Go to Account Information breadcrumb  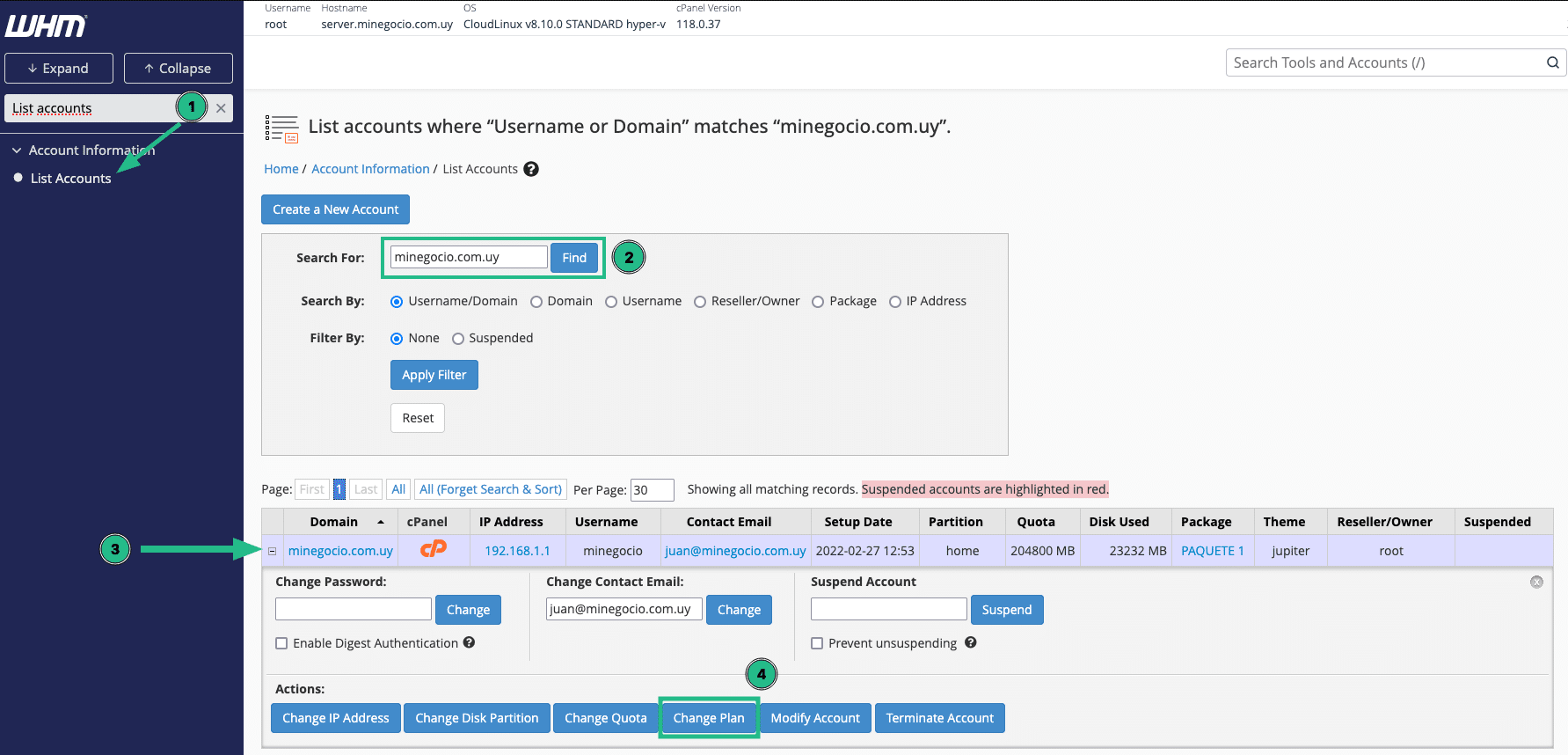tap(370, 169)
